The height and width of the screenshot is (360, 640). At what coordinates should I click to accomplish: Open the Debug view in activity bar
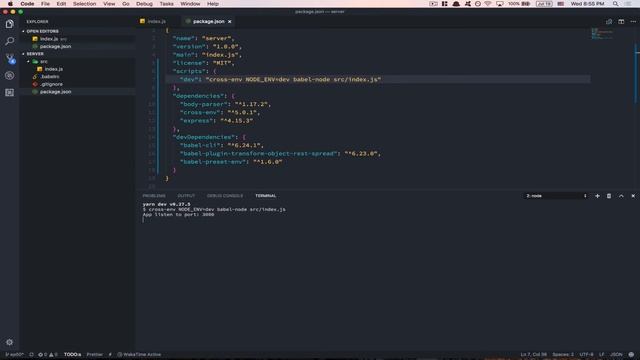[x=9, y=76]
